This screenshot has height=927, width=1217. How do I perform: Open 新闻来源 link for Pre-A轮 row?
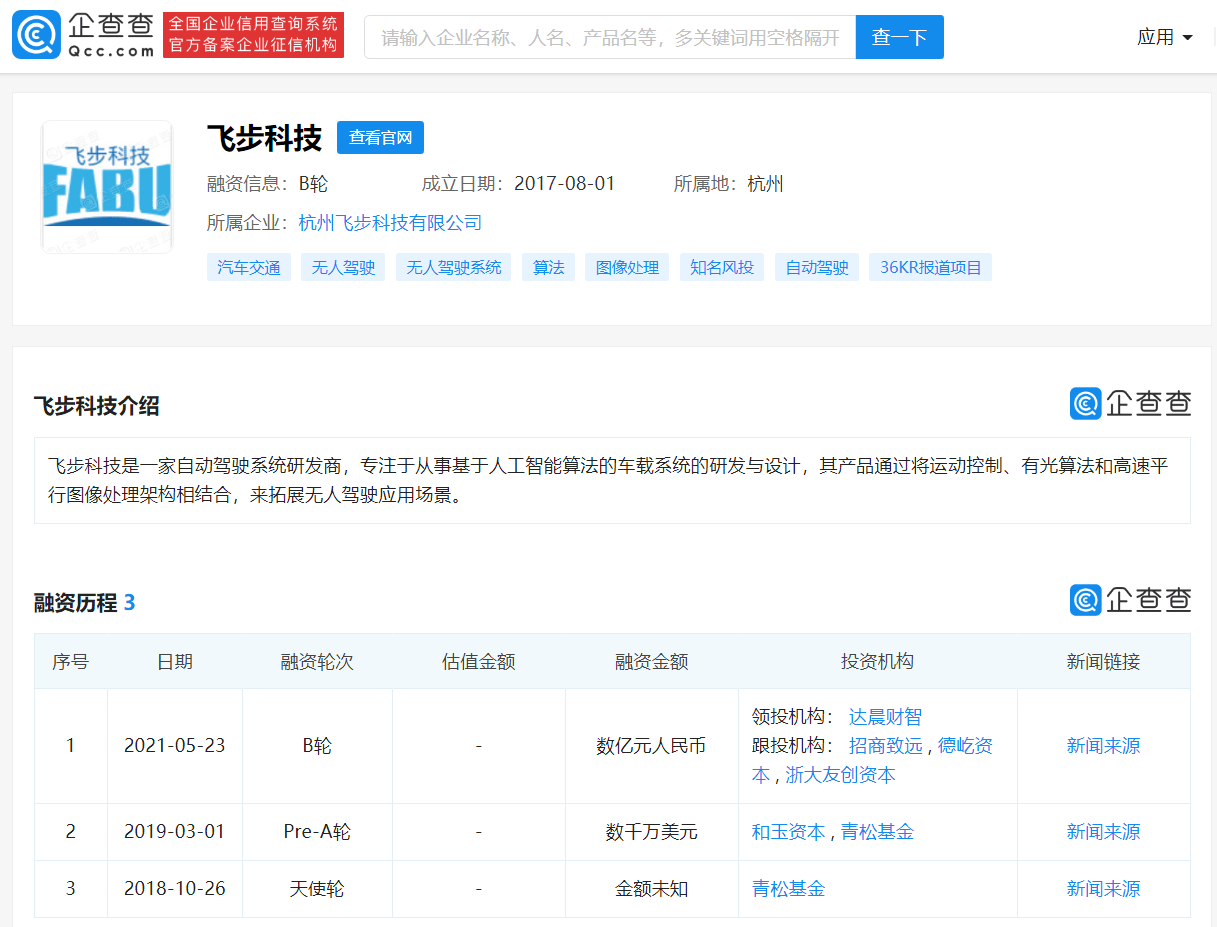(x=1103, y=832)
